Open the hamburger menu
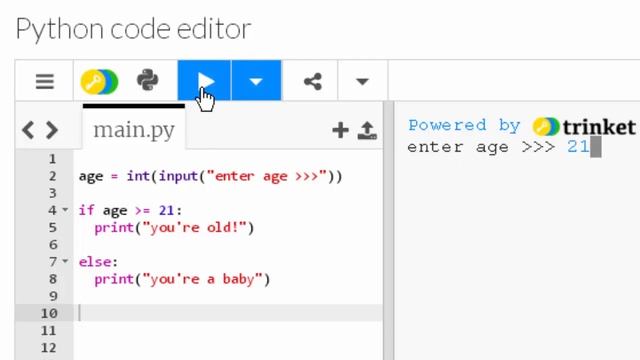The image size is (640, 360). coord(44,81)
